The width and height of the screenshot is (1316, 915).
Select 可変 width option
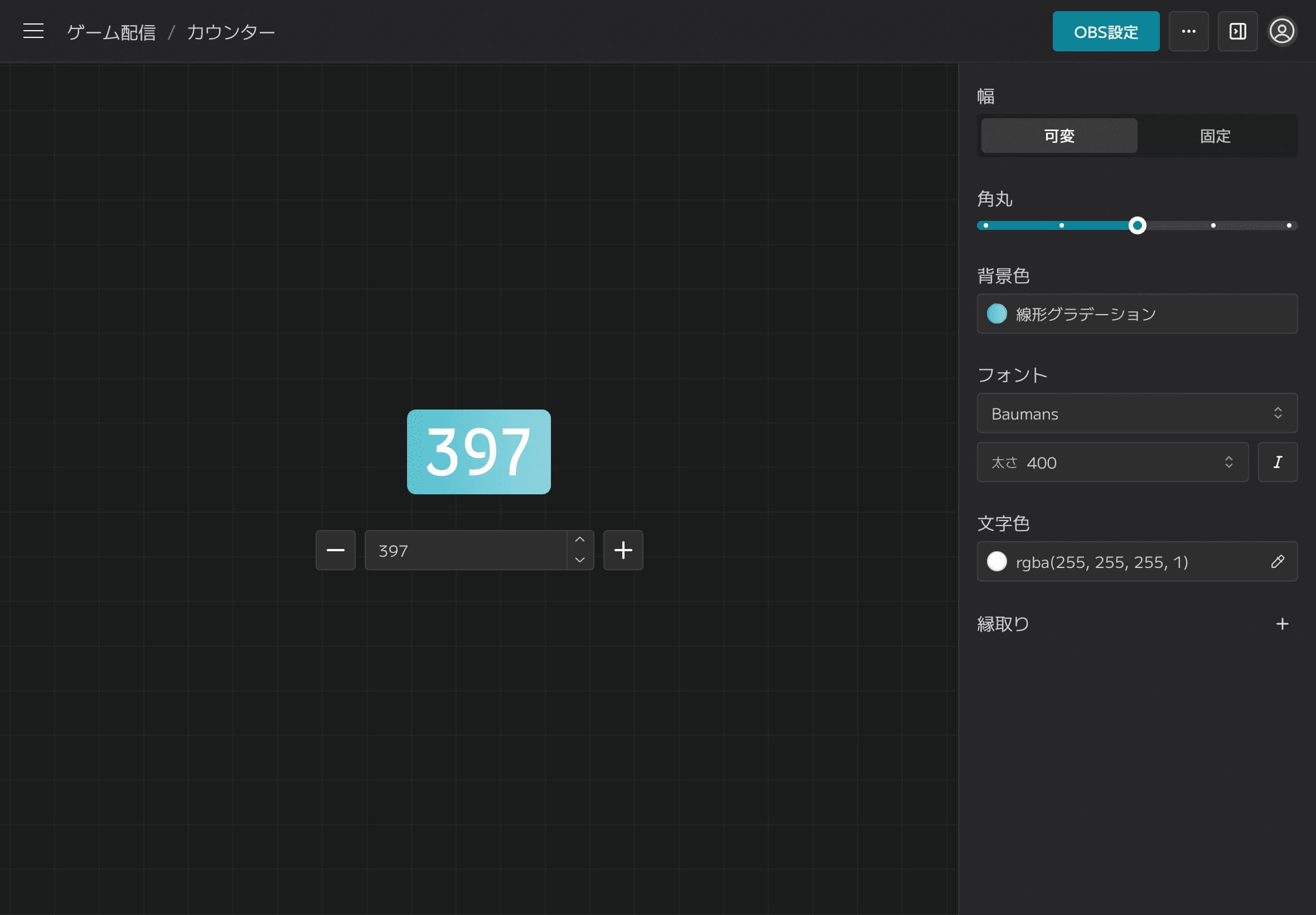pos(1059,136)
